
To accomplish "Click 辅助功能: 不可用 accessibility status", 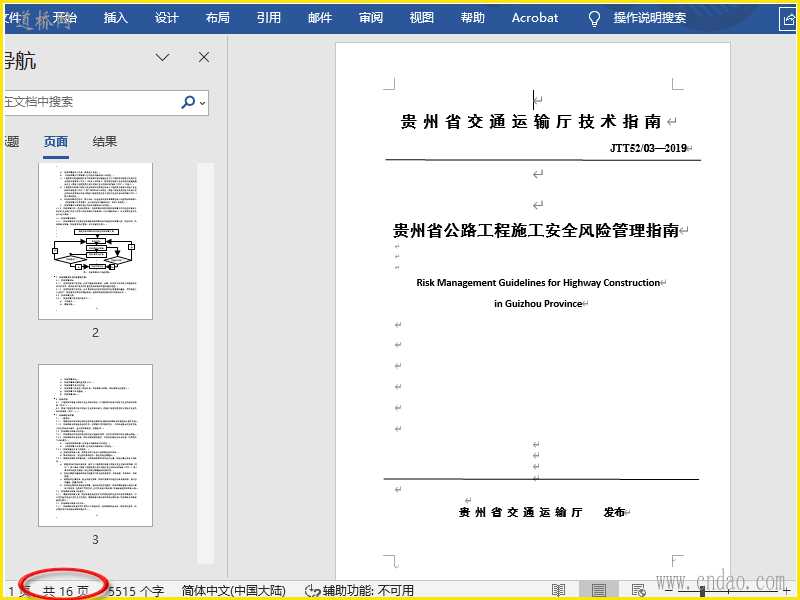I will click(x=359, y=591).
